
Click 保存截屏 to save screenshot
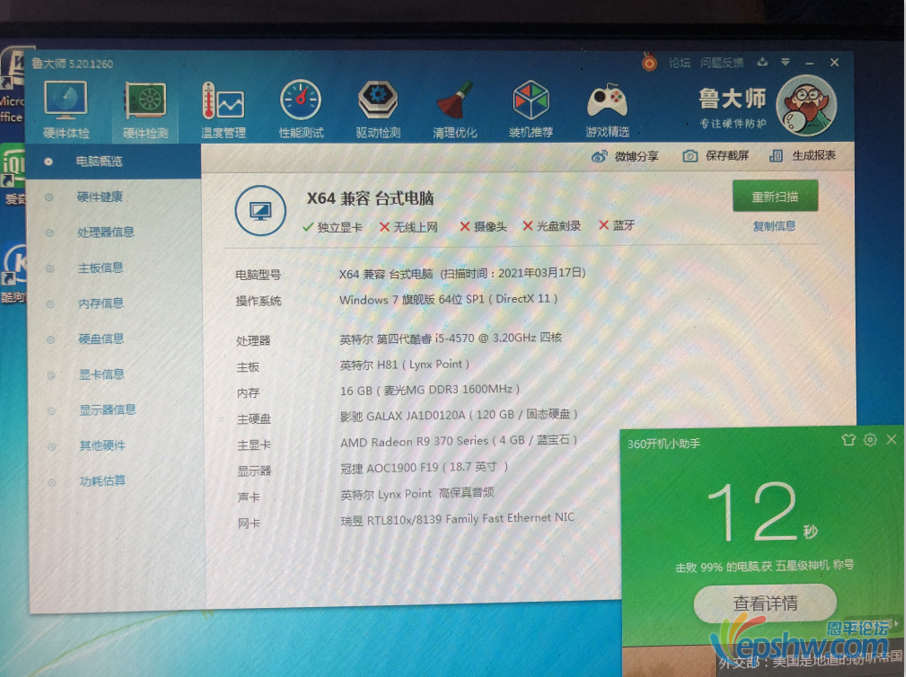click(x=715, y=156)
